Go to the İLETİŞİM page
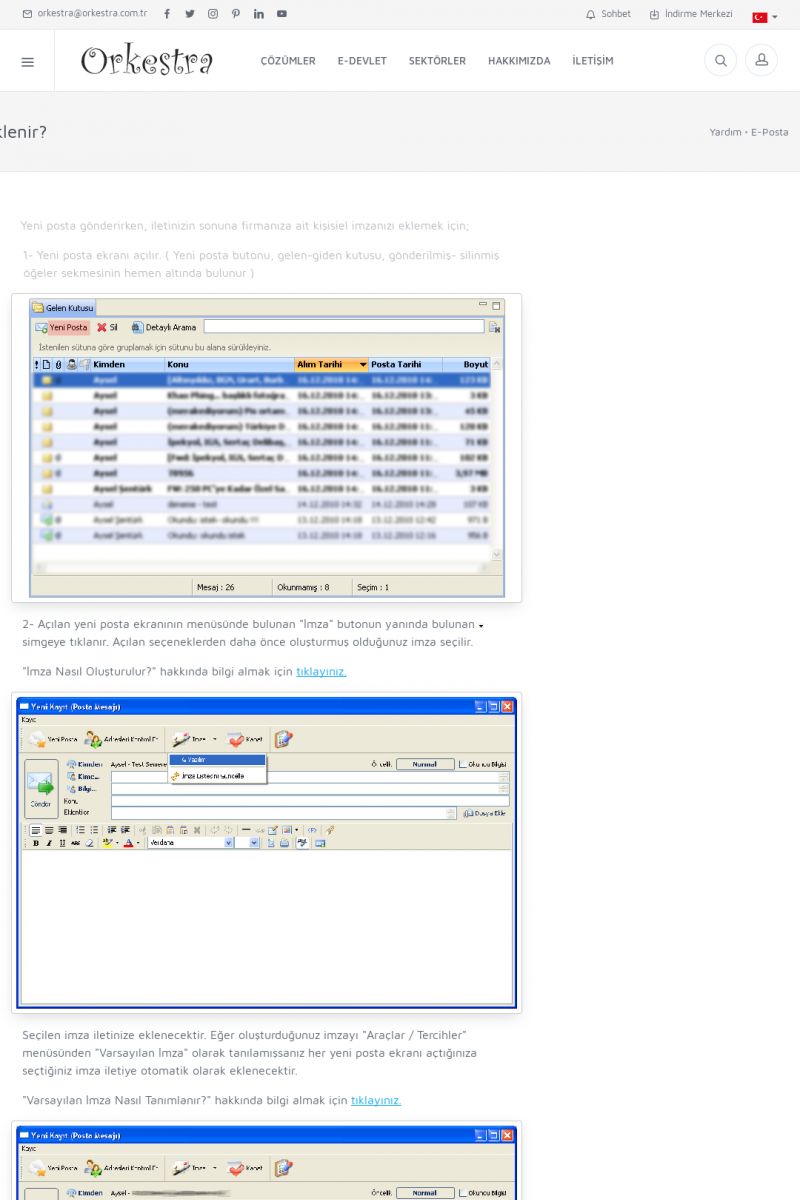 [x=593, y=61]
